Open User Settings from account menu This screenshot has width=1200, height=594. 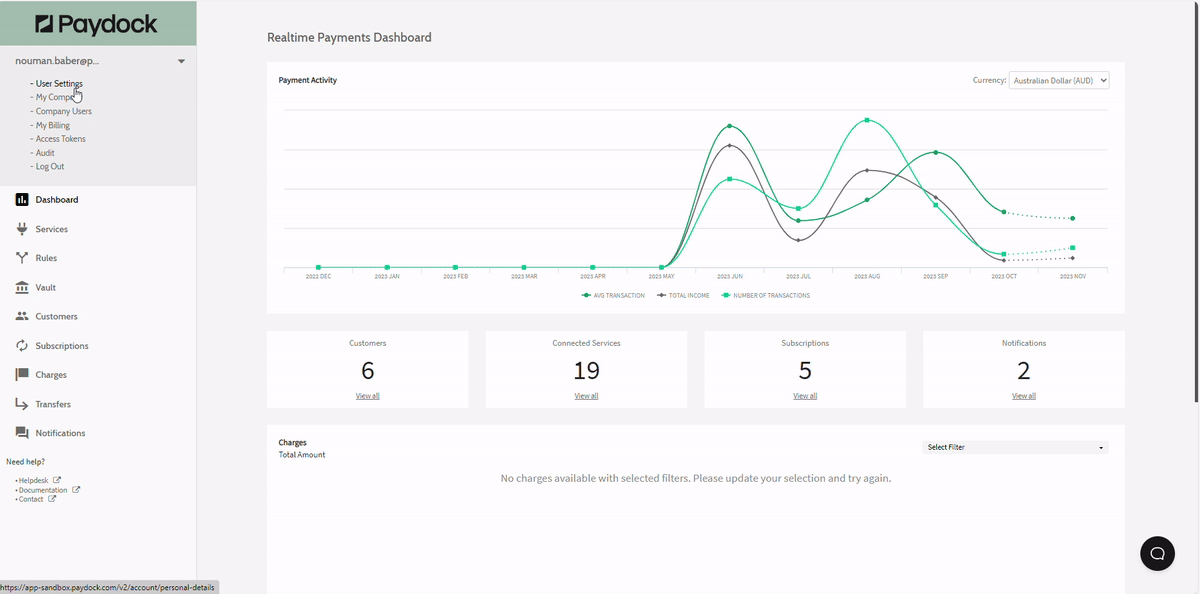pos(59,84)
